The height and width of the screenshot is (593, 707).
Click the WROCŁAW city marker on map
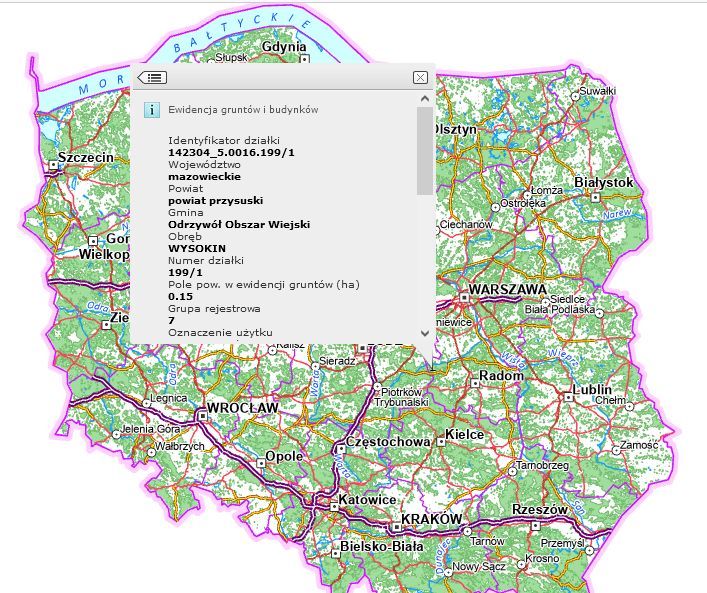click(203, 416)
